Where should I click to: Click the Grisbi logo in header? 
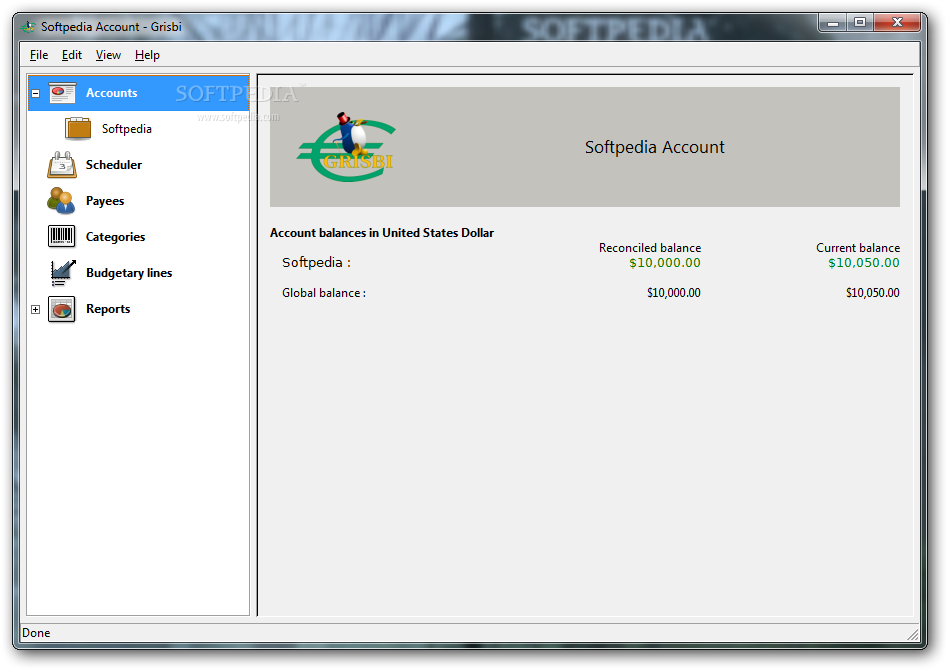(x=346, y=147)
